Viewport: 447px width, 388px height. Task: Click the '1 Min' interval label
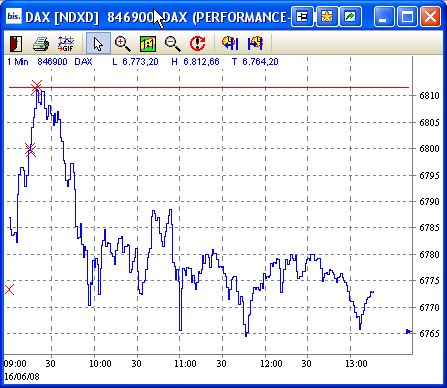click(18, 62)
